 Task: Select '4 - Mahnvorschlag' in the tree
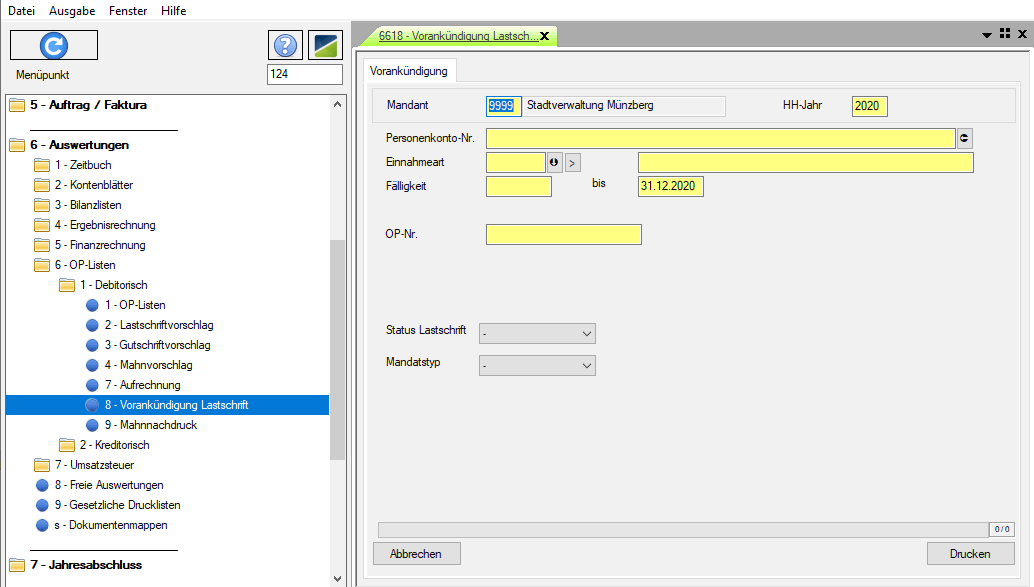[x=148, y=365]
